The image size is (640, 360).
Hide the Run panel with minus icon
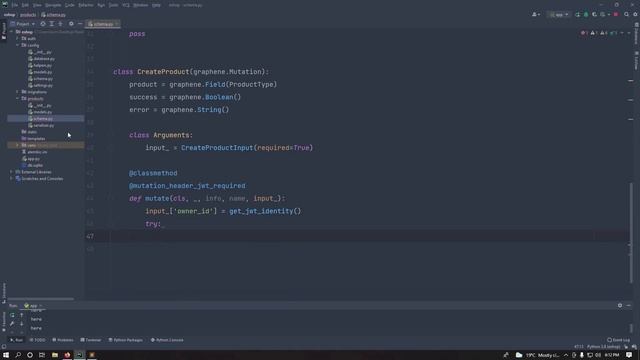629,305
